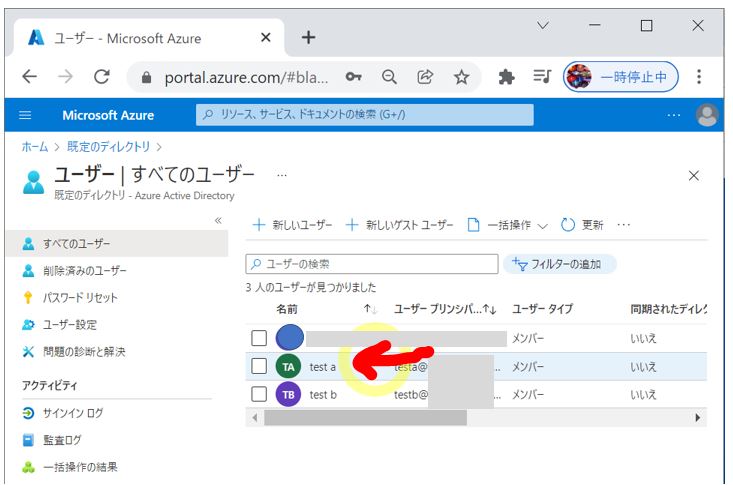The image size is (733, 485).
Task: Open 削除済みのユーザー in the sidebar
Action: tap(85, 271)
